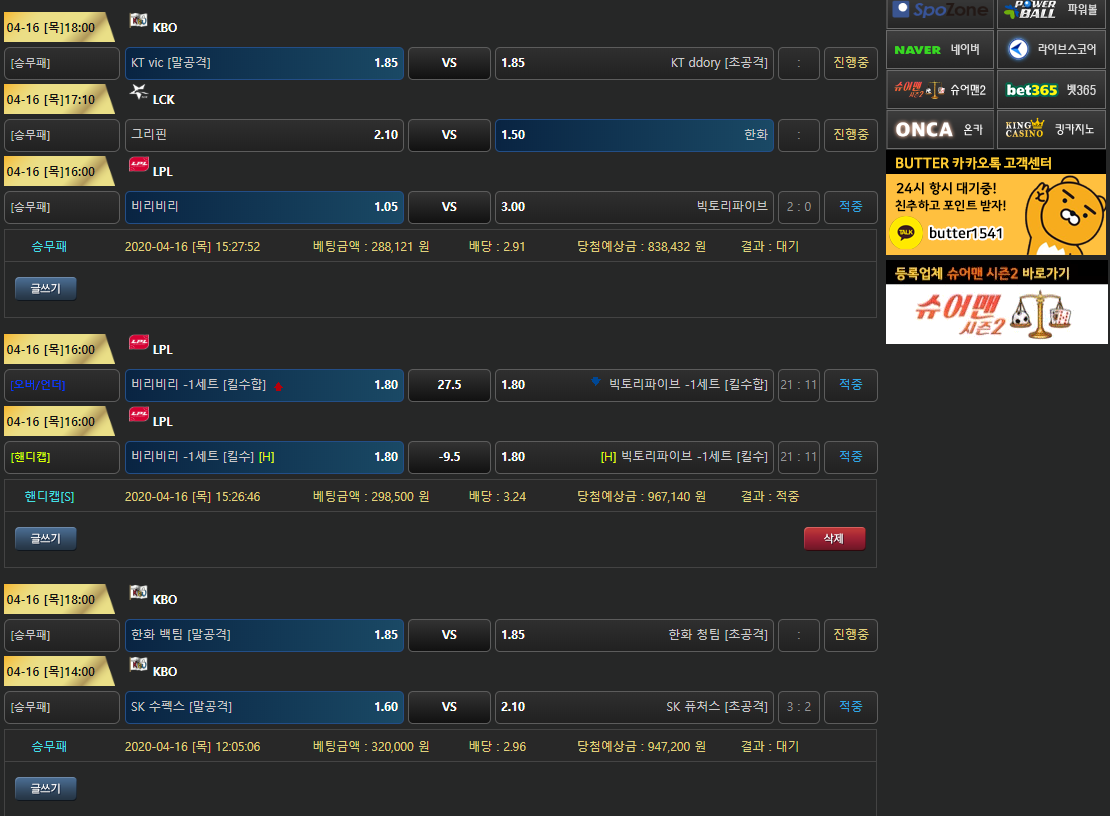The width and height of the screenshot is (1110, 816).
Task: Visit the King Casino 킹카지노 link
Action: (1052, 129)
